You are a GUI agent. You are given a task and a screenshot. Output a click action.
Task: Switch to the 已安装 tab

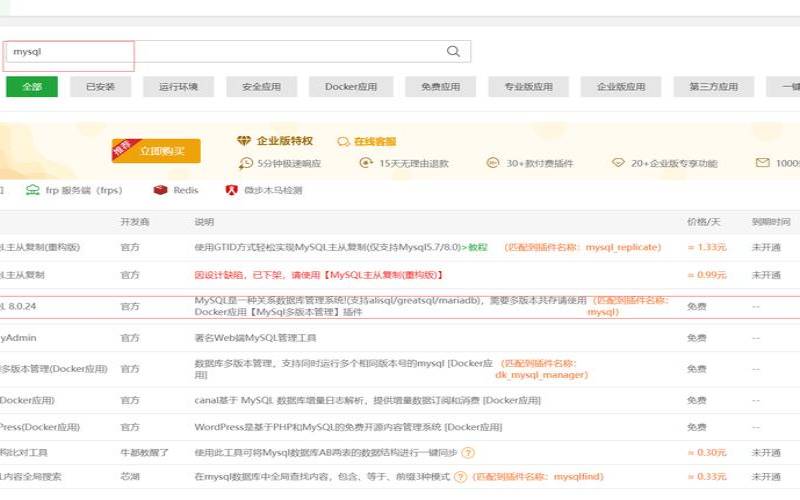pyautogui.click(x=101, y=87)
